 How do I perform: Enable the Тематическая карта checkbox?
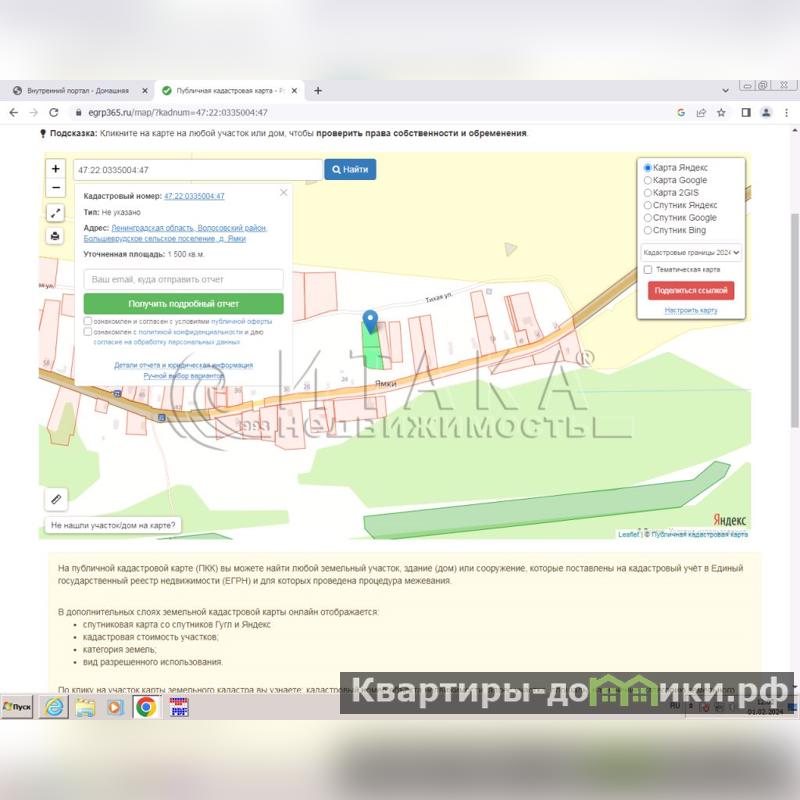(648, 269)
